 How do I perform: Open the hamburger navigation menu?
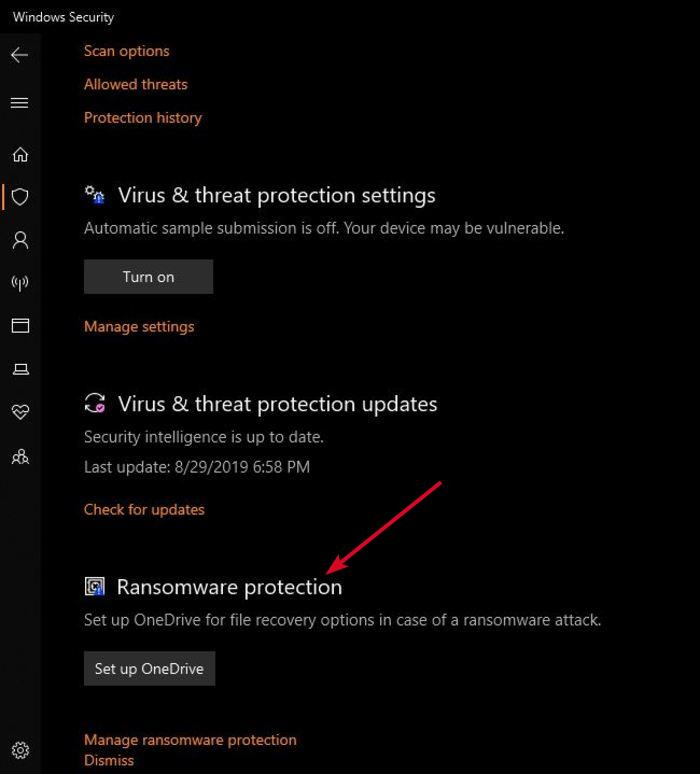click(x=20, y=103)
